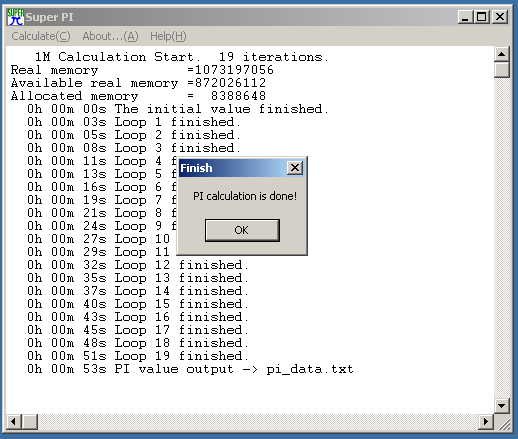Click the horizontal scrollbar thumb
The width and height of the screenshot is (518, 439).
coord(29,422)
